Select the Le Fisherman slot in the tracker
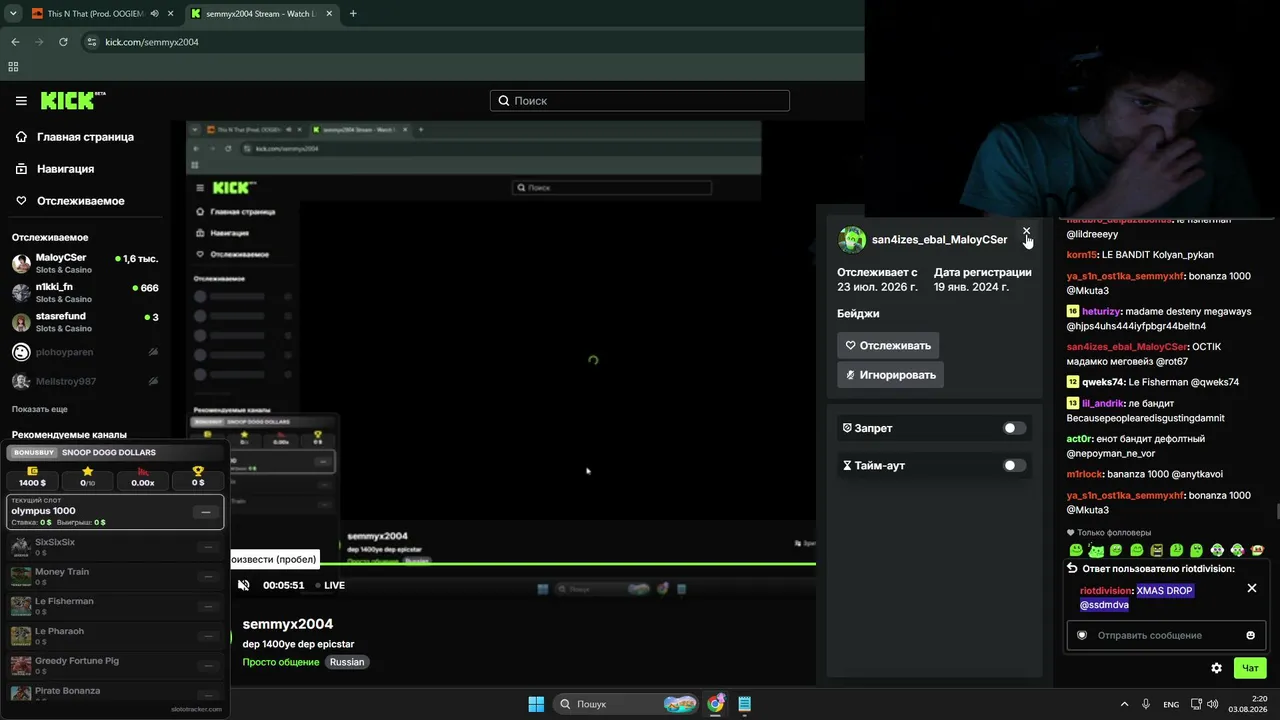 pyautogui.click(x=115, y=606)
